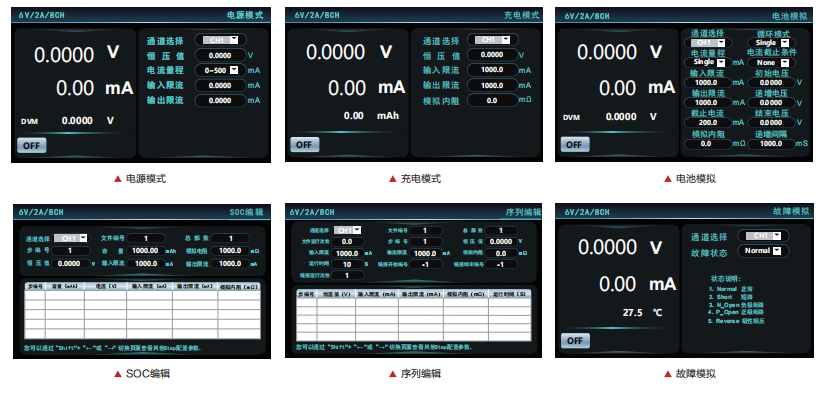Toggle the OFF button in 电源模式 panel
Viewport: 833px width, 396px height.
pyautogui.click(x=32, y=145)
